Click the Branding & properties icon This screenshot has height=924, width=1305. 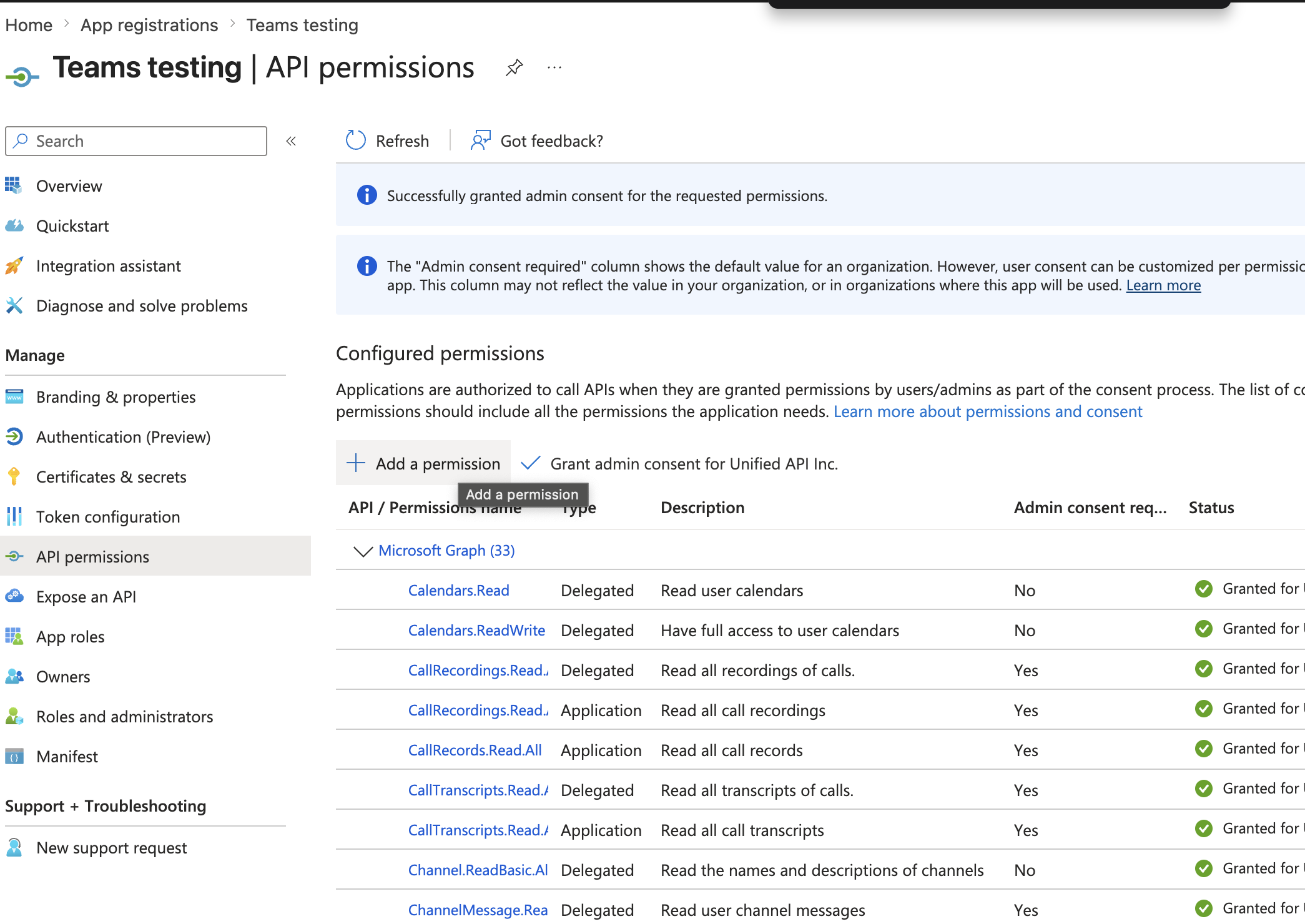(x=14, y=396)
